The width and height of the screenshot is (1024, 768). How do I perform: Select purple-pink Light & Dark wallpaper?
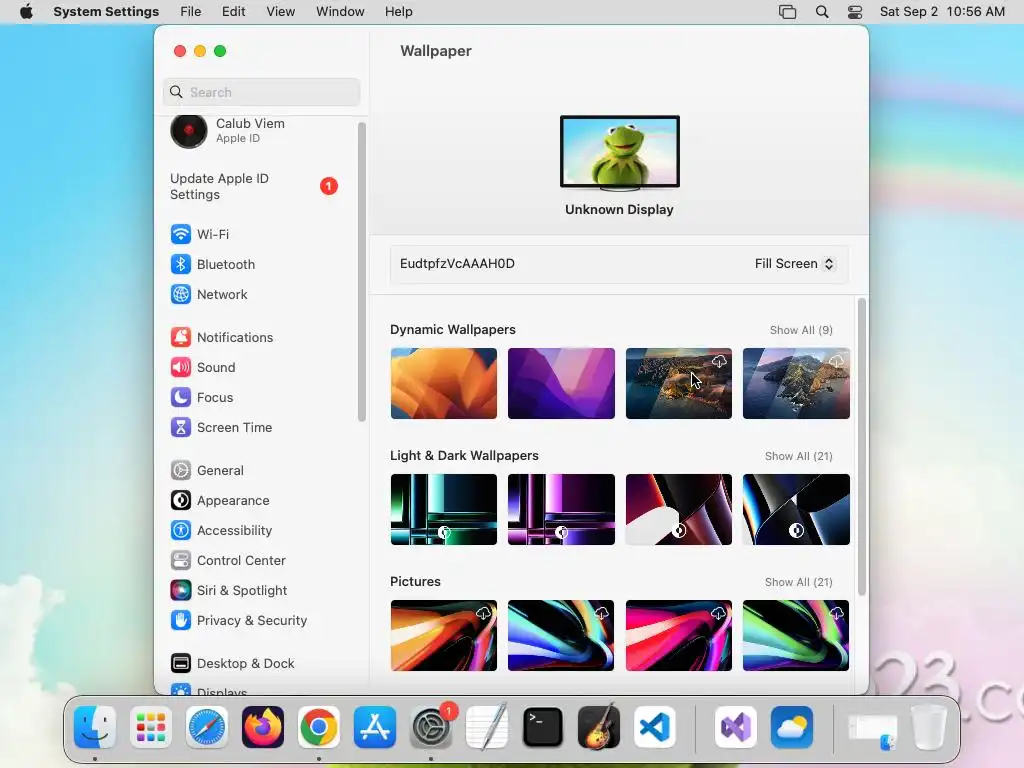coord(561,509)
